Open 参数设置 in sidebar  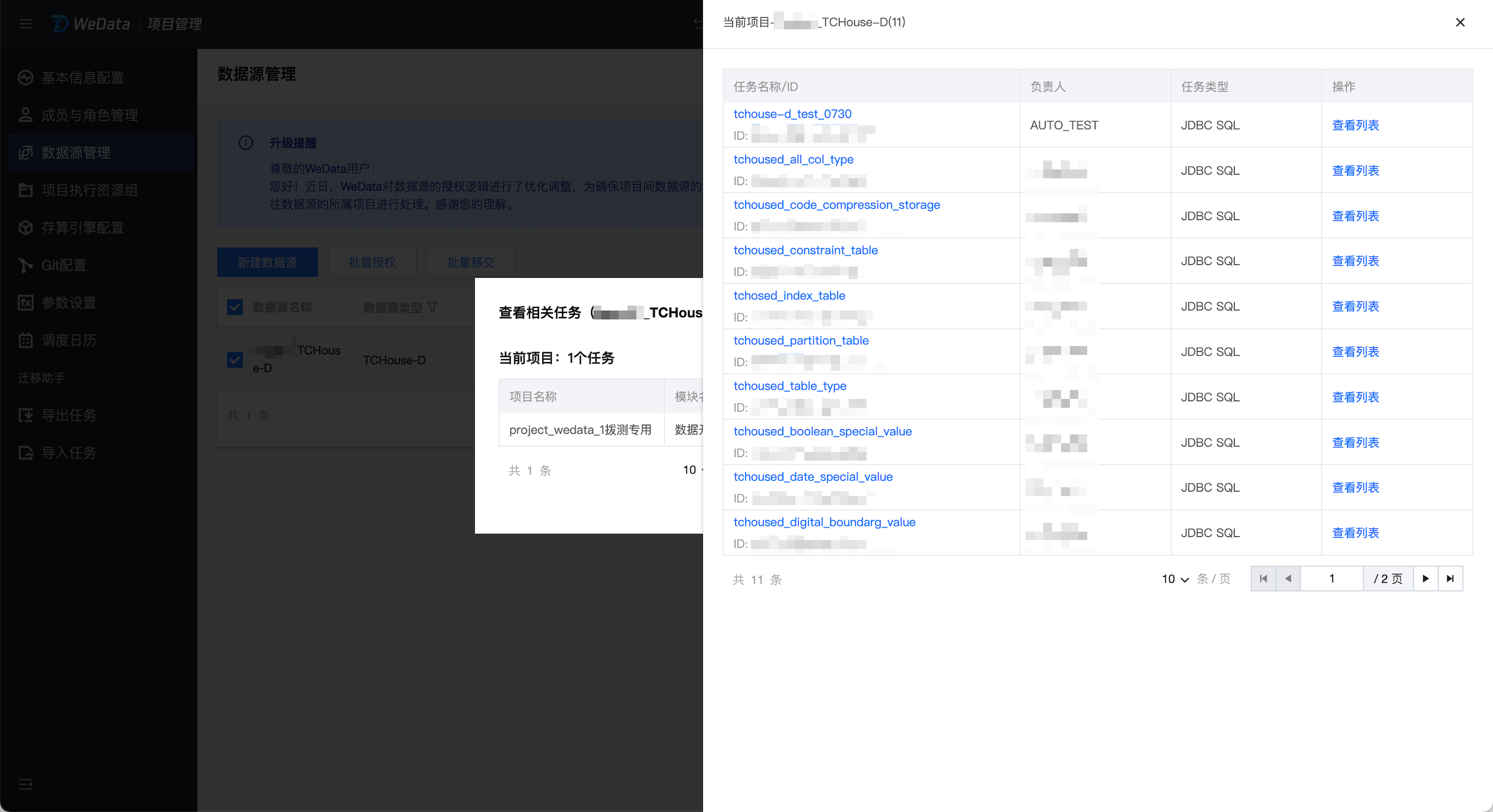[x=68, y=302]
